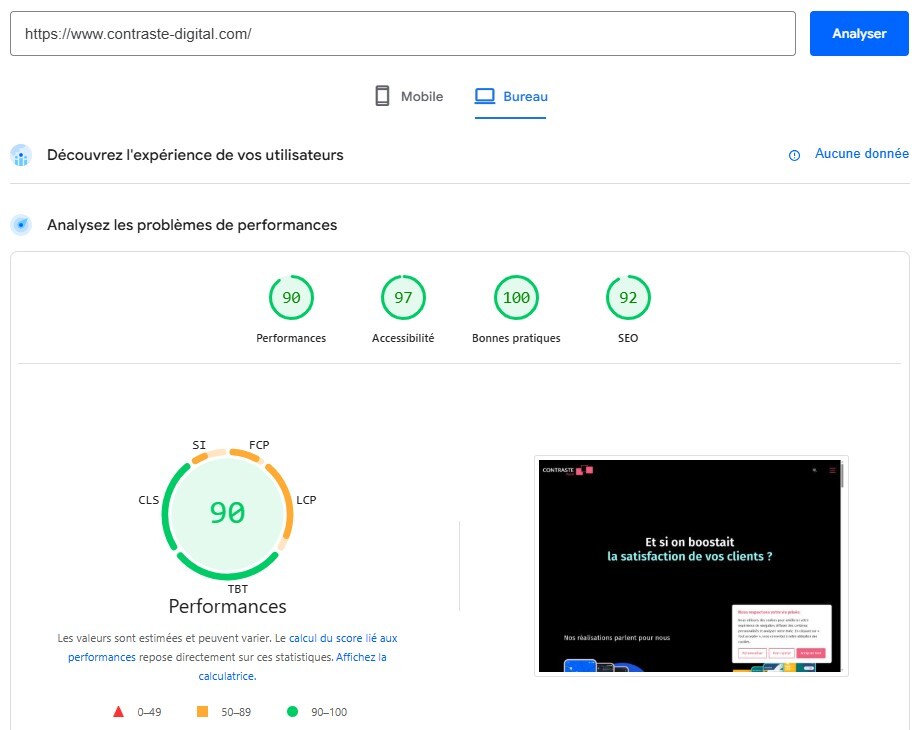
Task: Click the green 90–100 legend dot
Action: click(x=292, y=712)
